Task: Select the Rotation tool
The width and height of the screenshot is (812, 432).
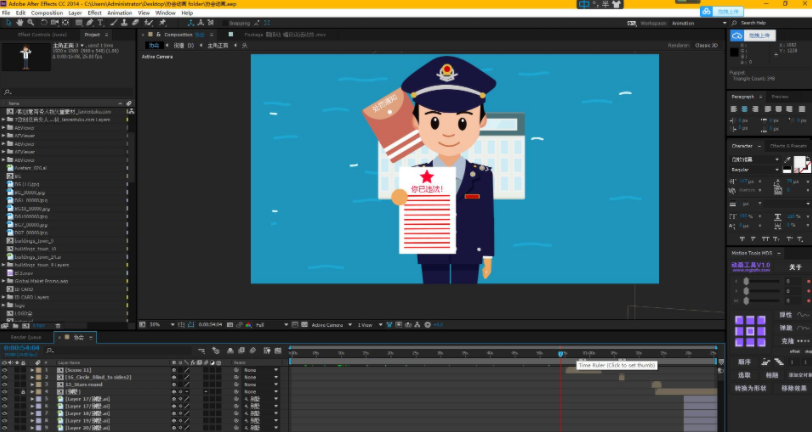Action: [x=44, y=23]
